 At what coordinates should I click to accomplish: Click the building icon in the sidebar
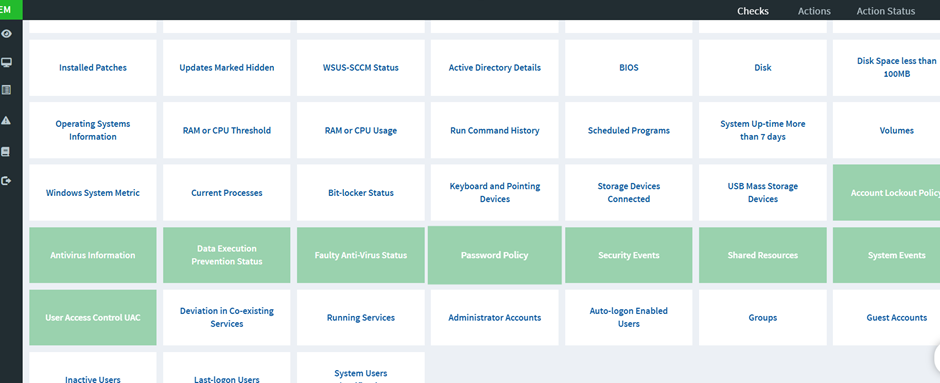point(7,90)
